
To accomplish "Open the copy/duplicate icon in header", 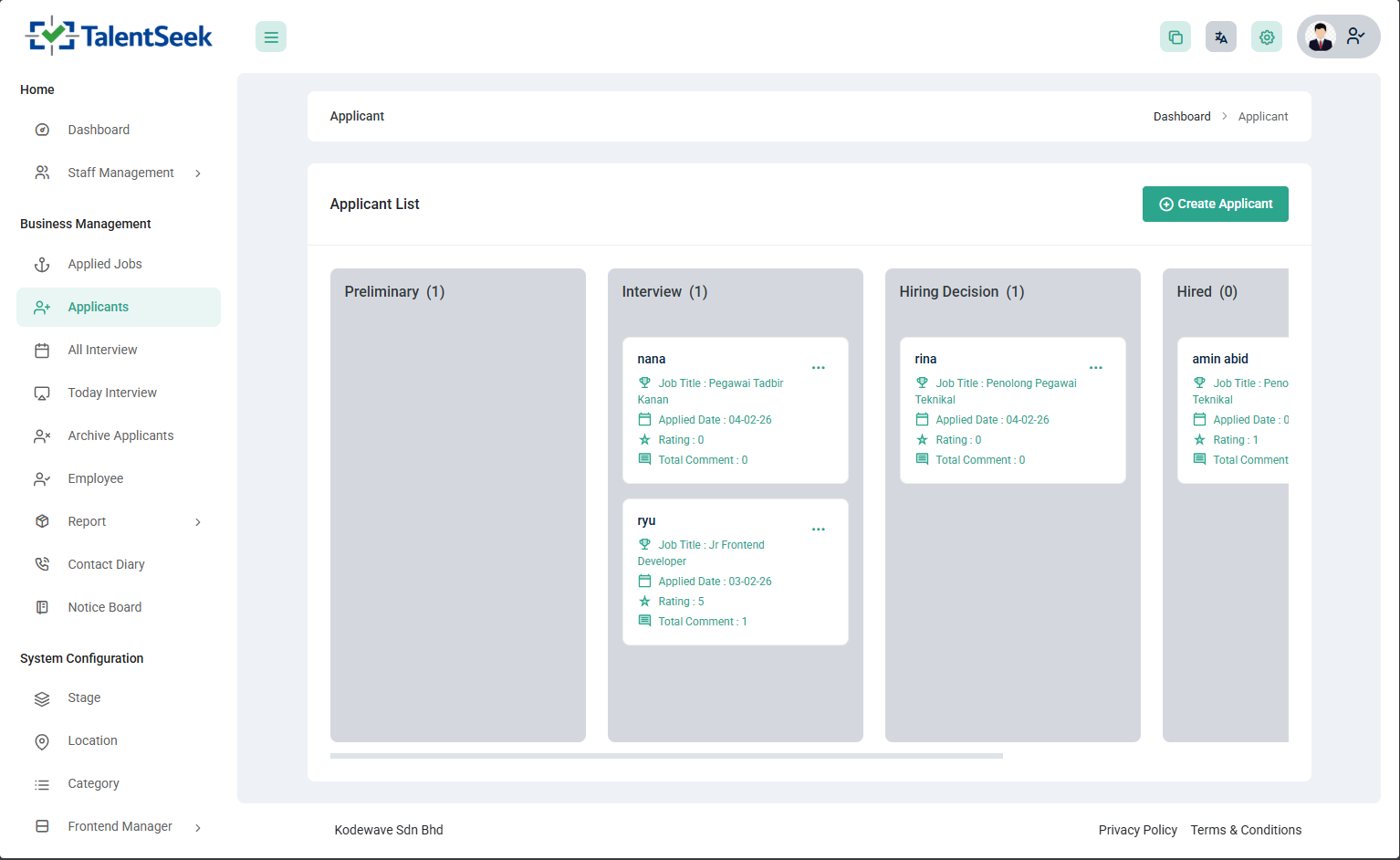I will (1175, 37).
